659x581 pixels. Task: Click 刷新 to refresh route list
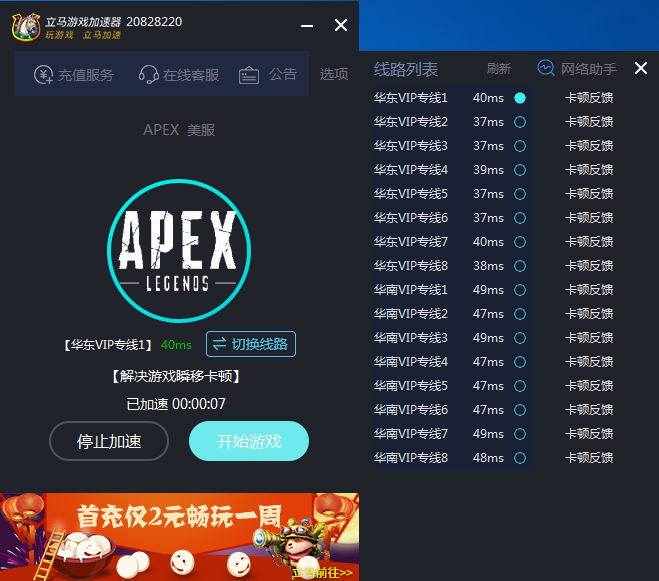499,69
